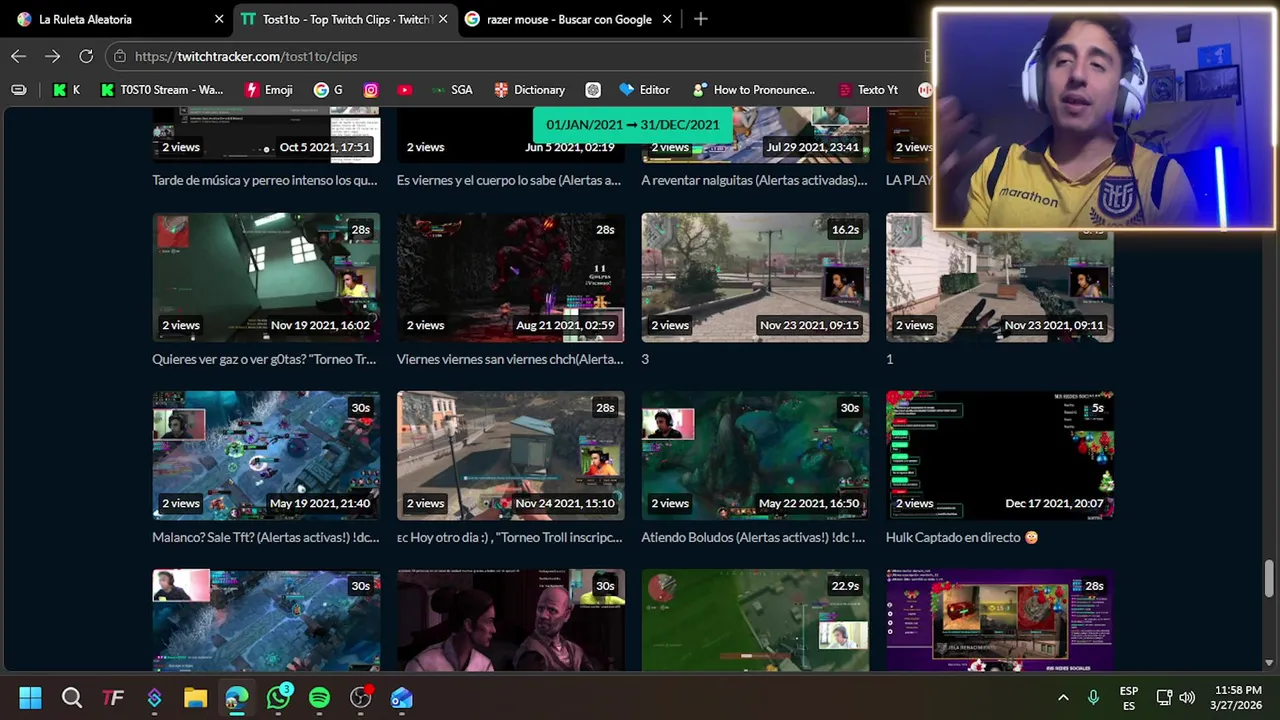Open the How to Pronounce bookmark
This screenshot has height=720, width=1280.
click(x=754, y=90)
